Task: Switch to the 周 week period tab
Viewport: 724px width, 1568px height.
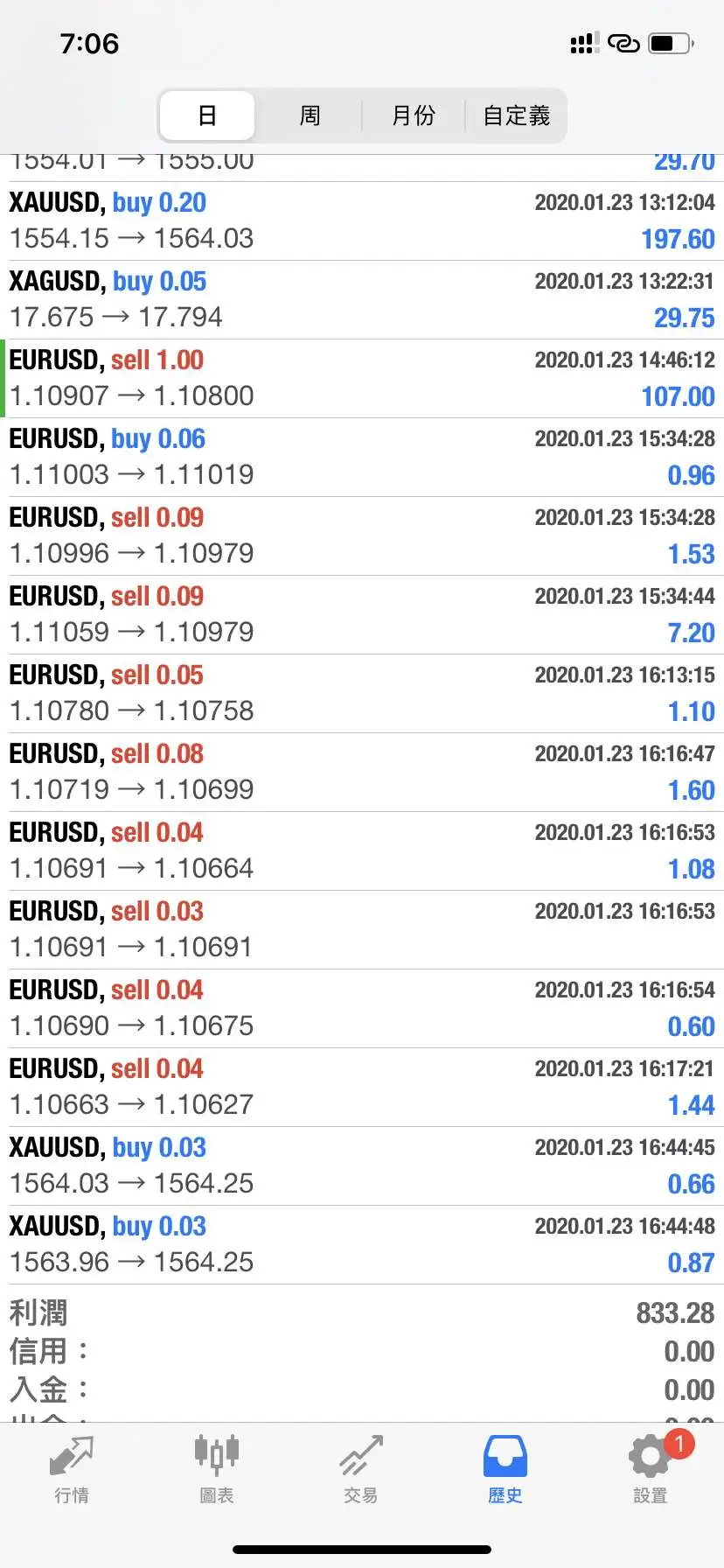Action: [310, 115]
